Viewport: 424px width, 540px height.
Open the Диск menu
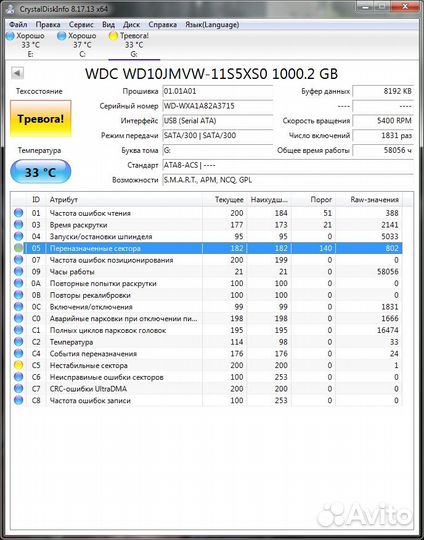(131, 25)
